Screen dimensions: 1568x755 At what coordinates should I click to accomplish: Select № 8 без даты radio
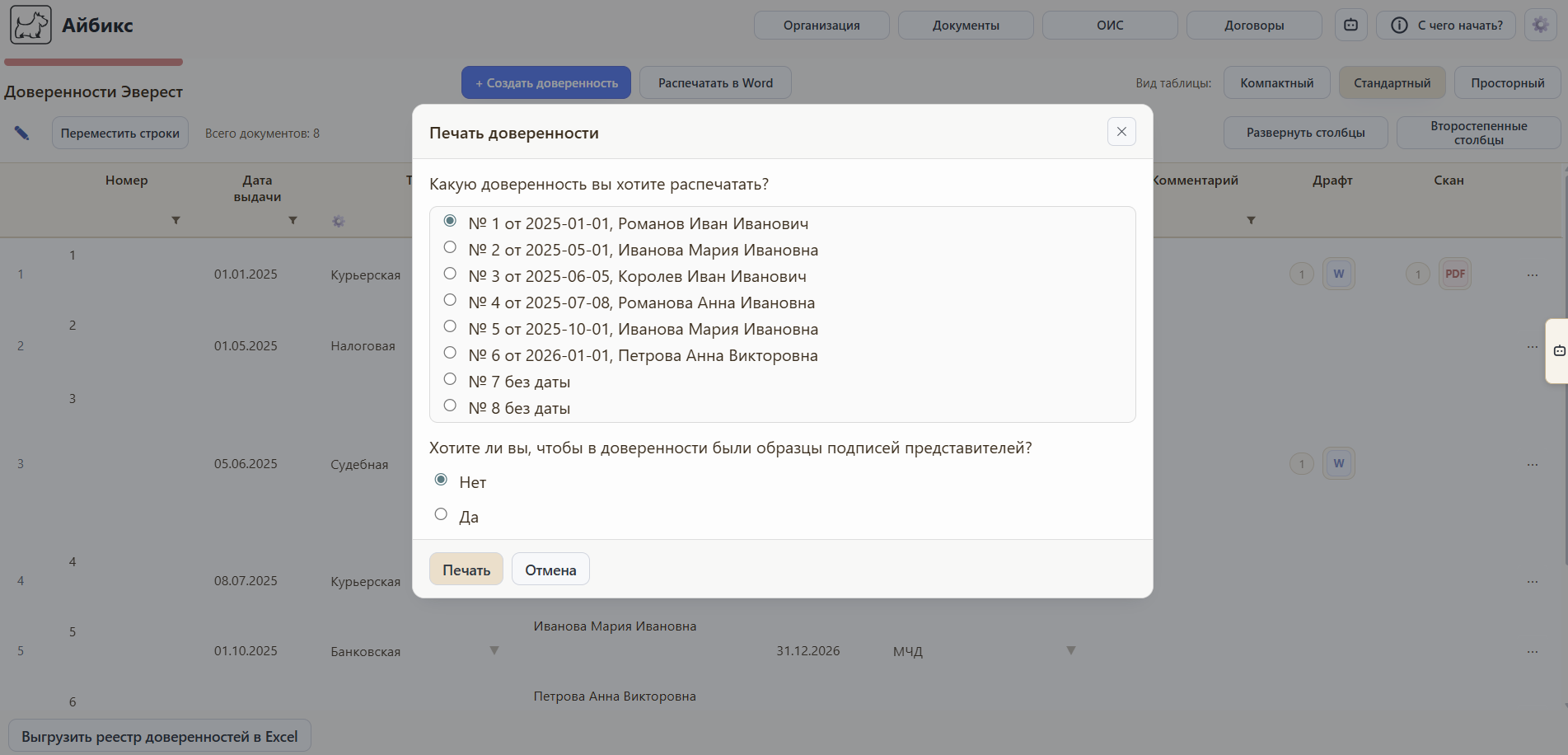[450, 406]
